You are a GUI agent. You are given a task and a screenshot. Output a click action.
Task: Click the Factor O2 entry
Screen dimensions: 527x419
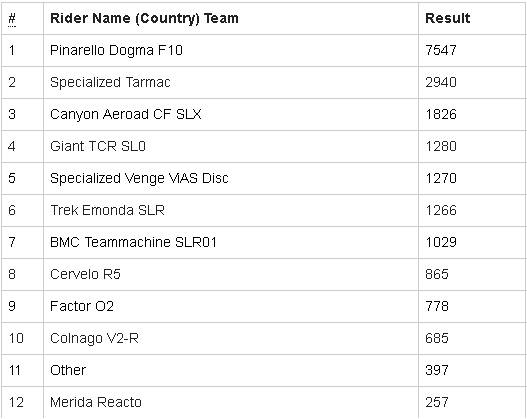coord(82,306)
